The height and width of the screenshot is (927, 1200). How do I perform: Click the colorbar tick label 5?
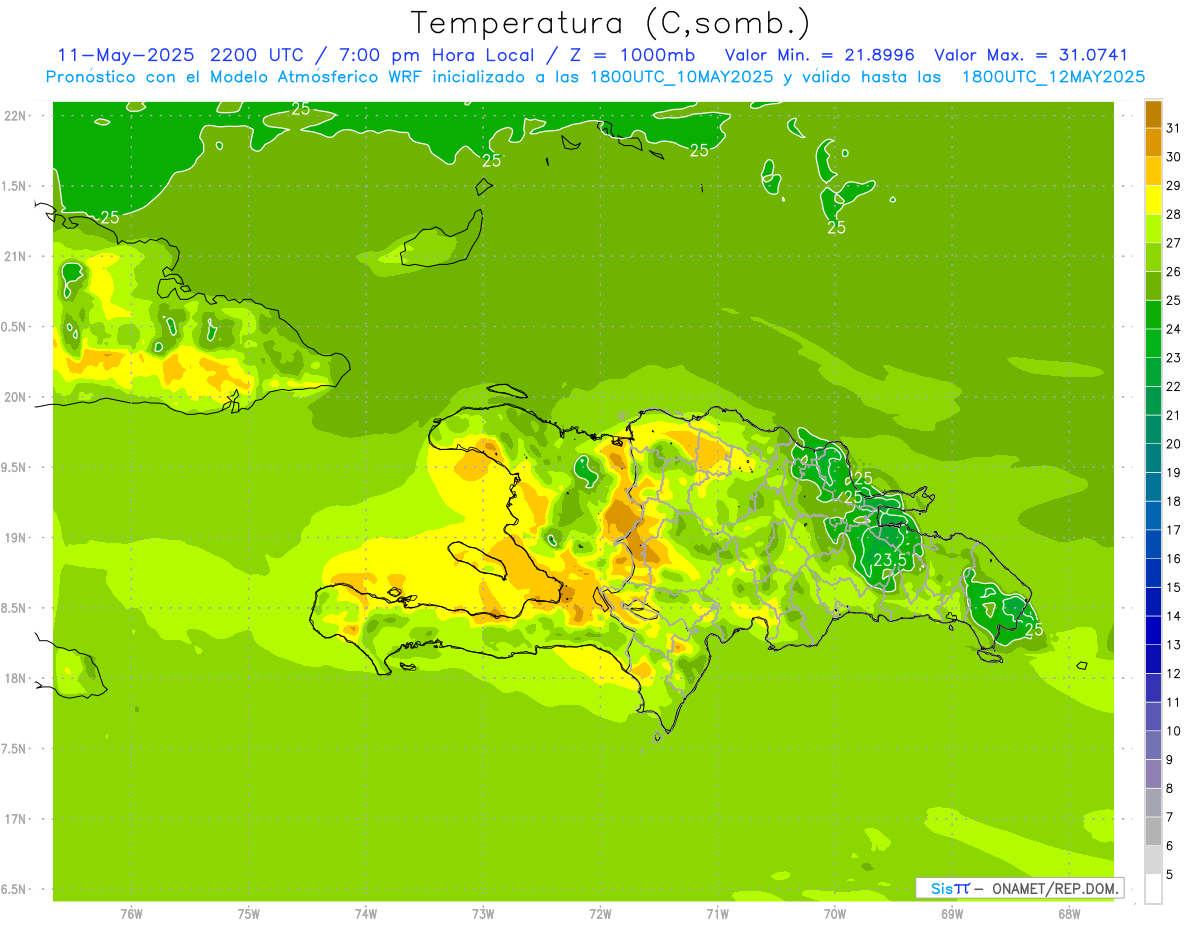pyautogui.click(x=1170, y=874)
